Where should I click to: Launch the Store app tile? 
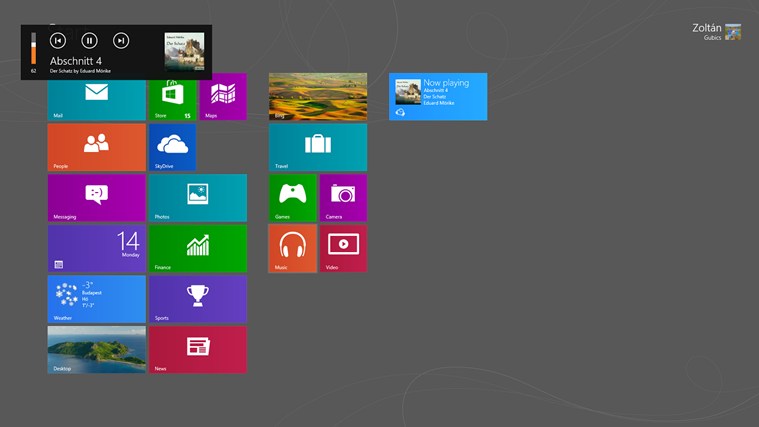click(172, 98)
